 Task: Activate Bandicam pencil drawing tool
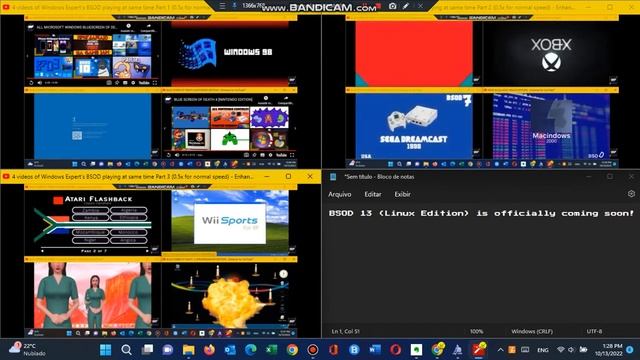pyautogui.click(x=406, y=6)
